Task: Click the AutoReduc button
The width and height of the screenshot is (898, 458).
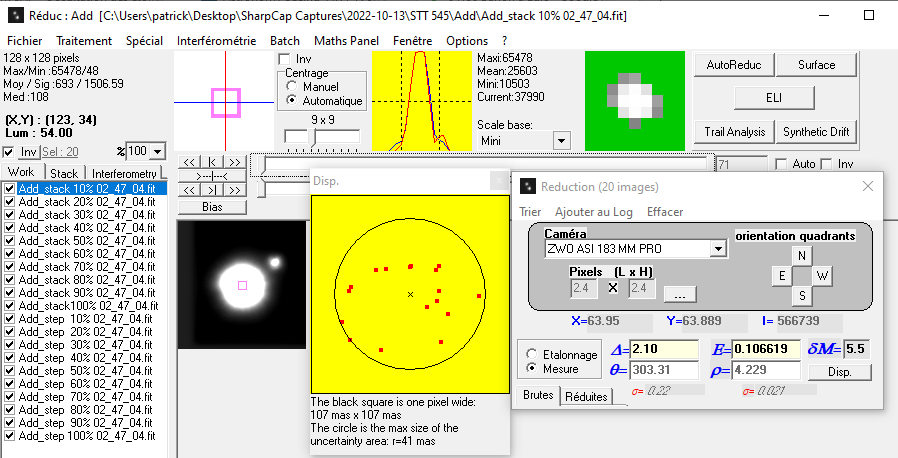Action: click(x=733, y=65)
